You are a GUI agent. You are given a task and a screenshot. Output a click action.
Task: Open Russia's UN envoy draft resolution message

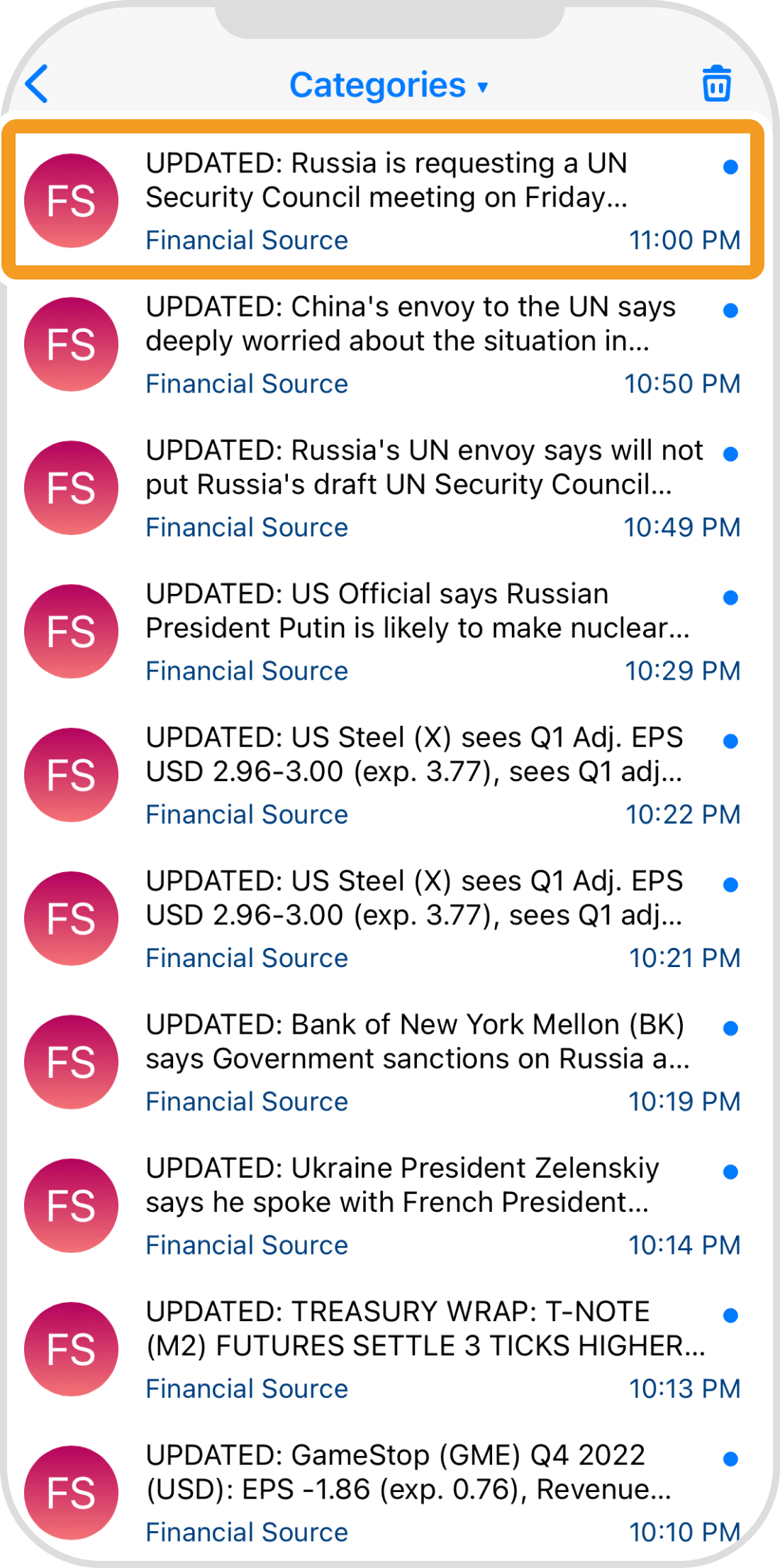[424, 468]
